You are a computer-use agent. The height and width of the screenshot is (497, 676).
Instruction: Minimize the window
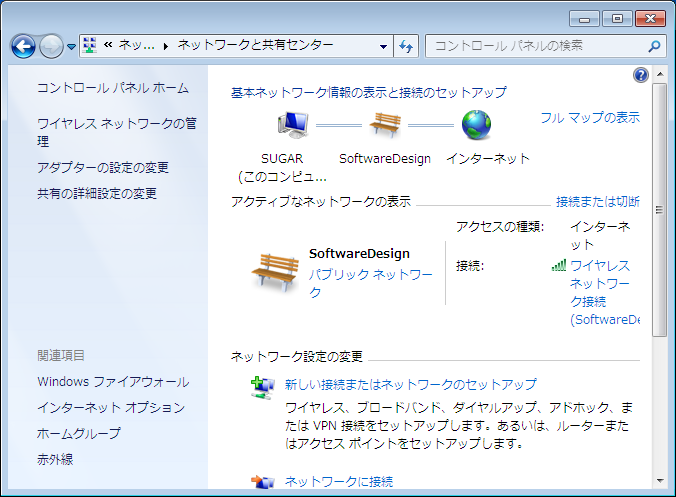(584, 19)
